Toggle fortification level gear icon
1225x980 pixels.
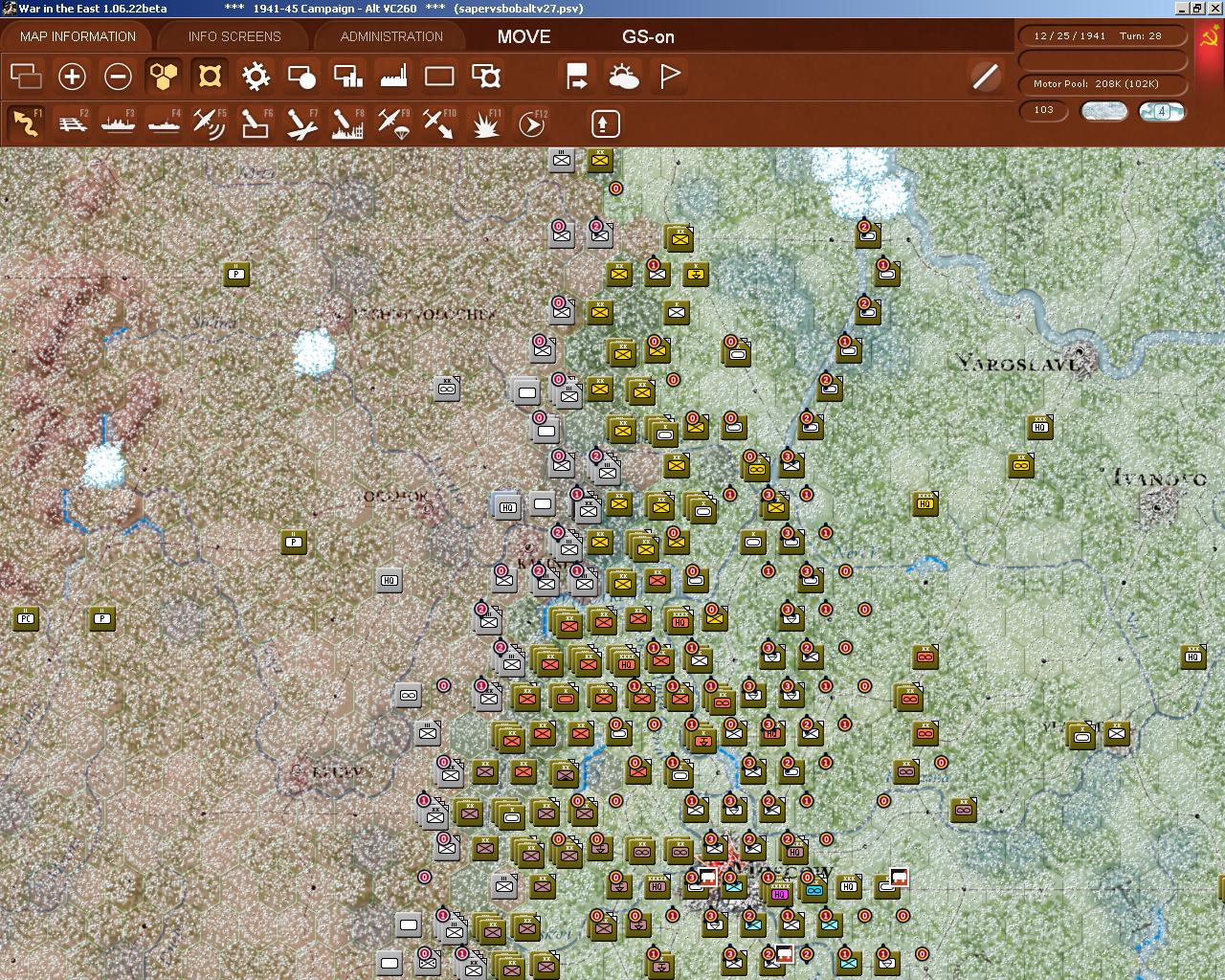point(256,76)
